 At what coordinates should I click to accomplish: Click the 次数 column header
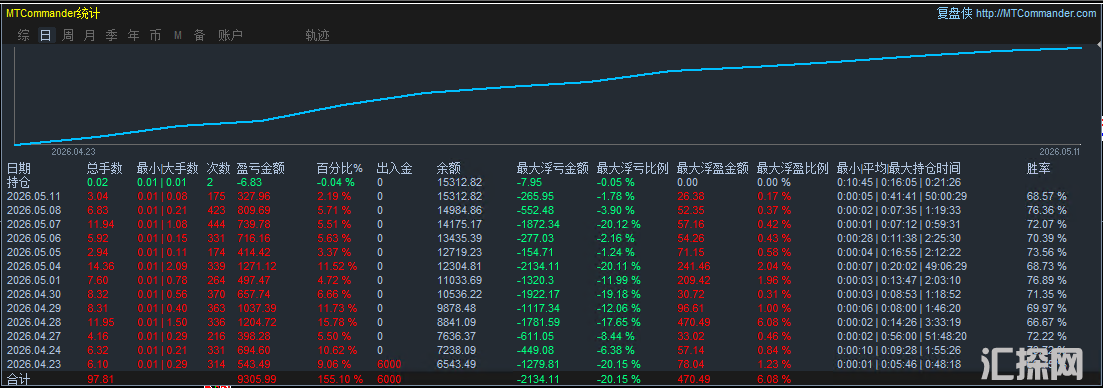click(x=219, y=169)
